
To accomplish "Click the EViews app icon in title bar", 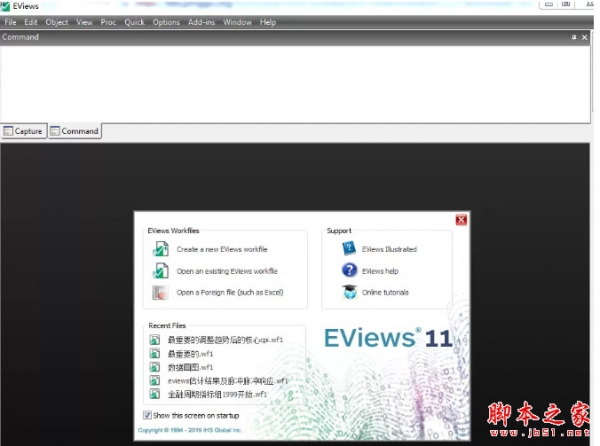I will tap(7, 7).
